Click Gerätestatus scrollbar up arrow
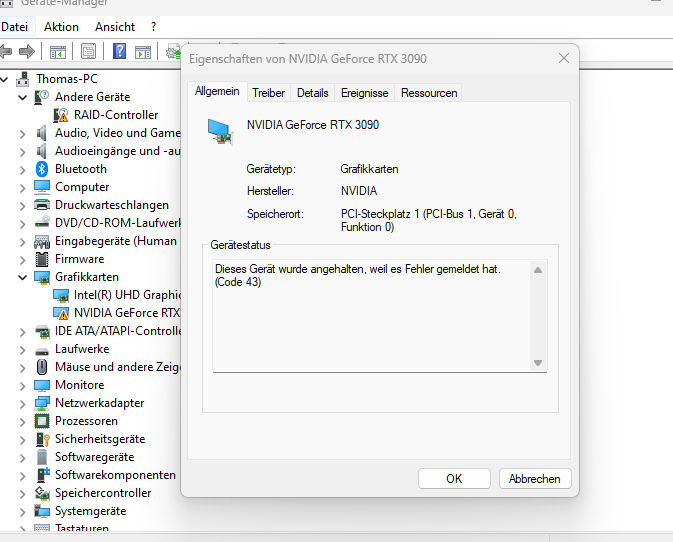 (538, 270)
